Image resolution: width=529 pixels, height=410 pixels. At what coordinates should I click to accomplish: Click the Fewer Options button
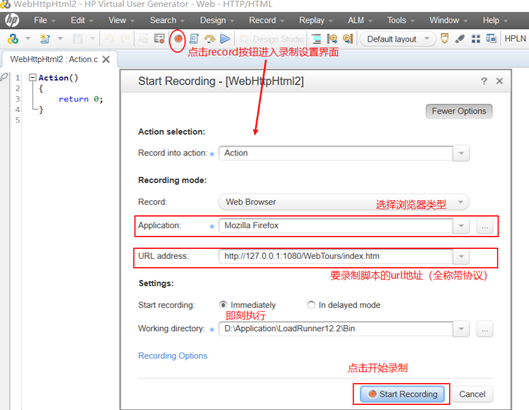tap(459, 111)
